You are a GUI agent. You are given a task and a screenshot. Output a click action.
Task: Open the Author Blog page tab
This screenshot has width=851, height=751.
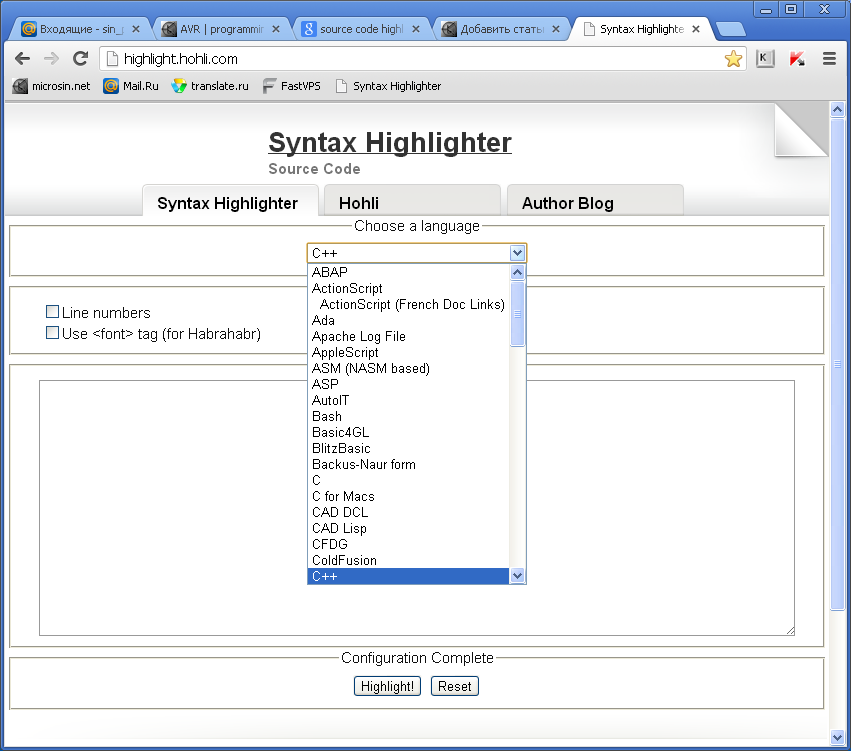[x=595, y=201]
